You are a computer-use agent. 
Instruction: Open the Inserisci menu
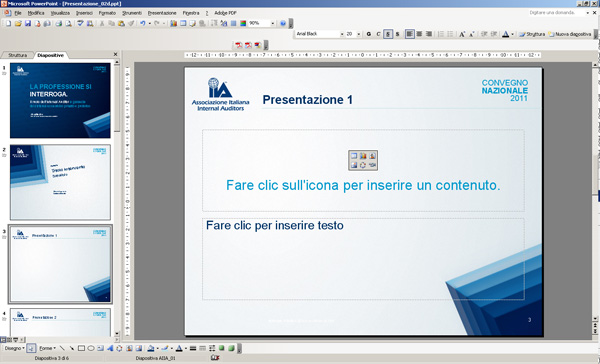(84, 13)
